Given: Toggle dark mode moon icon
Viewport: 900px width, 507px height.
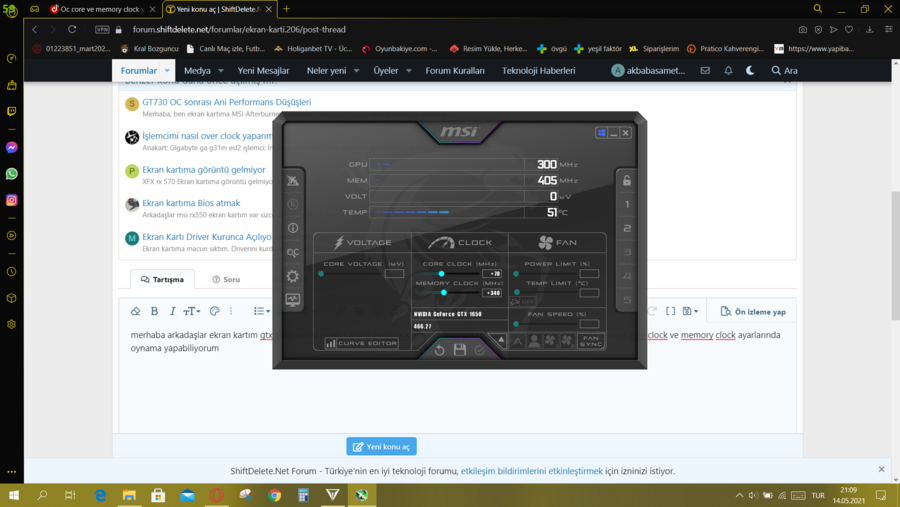Looking at the screenshot, I should tap(750, 70).
